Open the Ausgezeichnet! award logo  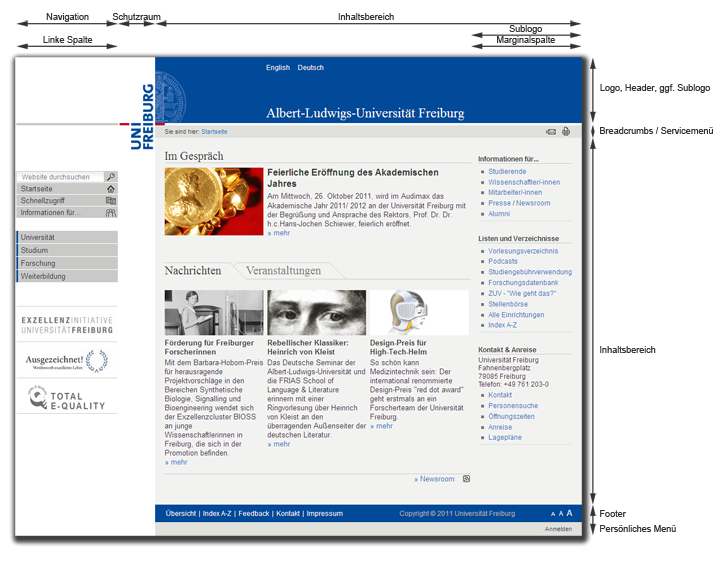click(x=67, y=361)
